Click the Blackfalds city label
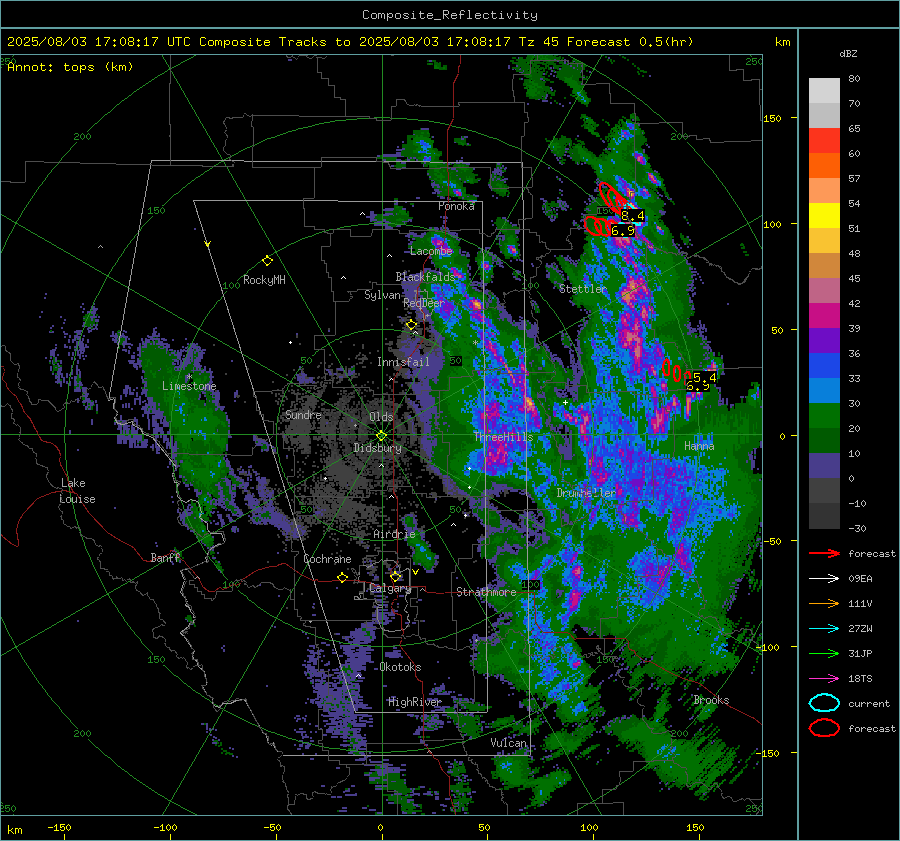The height and width of the screenshot is (841, 900). pyautogui.click(x=425, y=277)
